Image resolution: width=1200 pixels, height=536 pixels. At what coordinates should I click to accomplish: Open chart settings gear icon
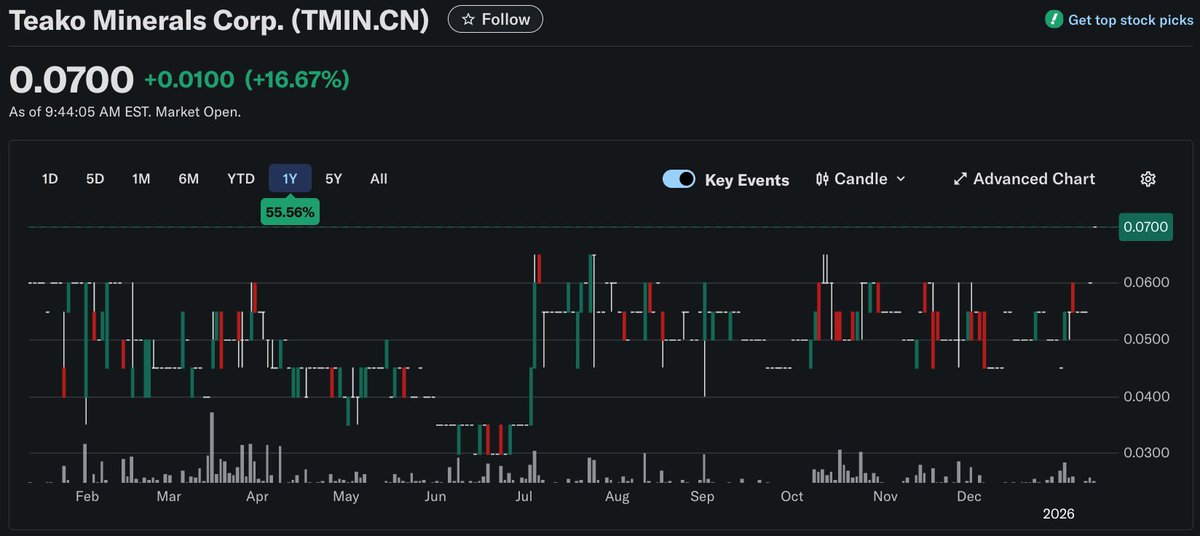1148,179
